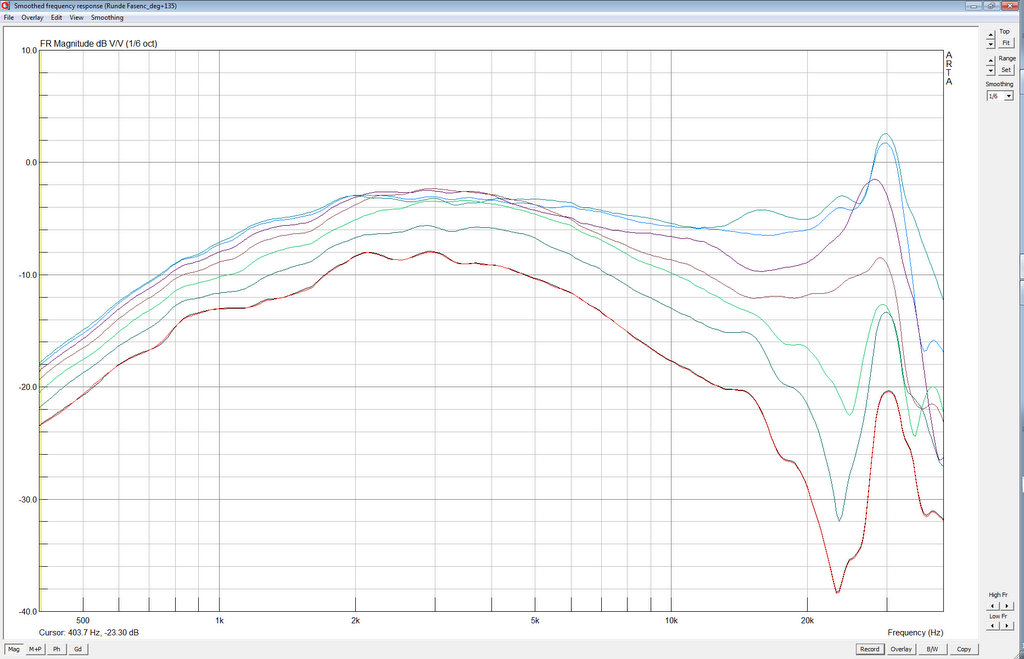
Task: Open the Smoothing menu
Action: pos(107,18)
